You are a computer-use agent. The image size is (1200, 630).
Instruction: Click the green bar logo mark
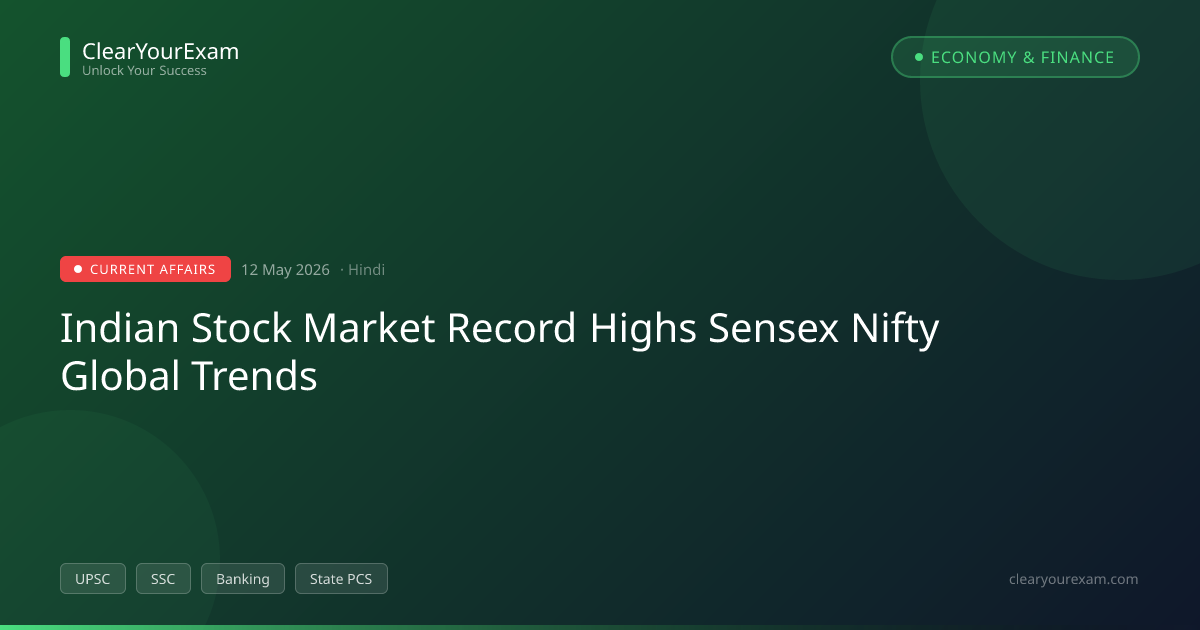65,57
